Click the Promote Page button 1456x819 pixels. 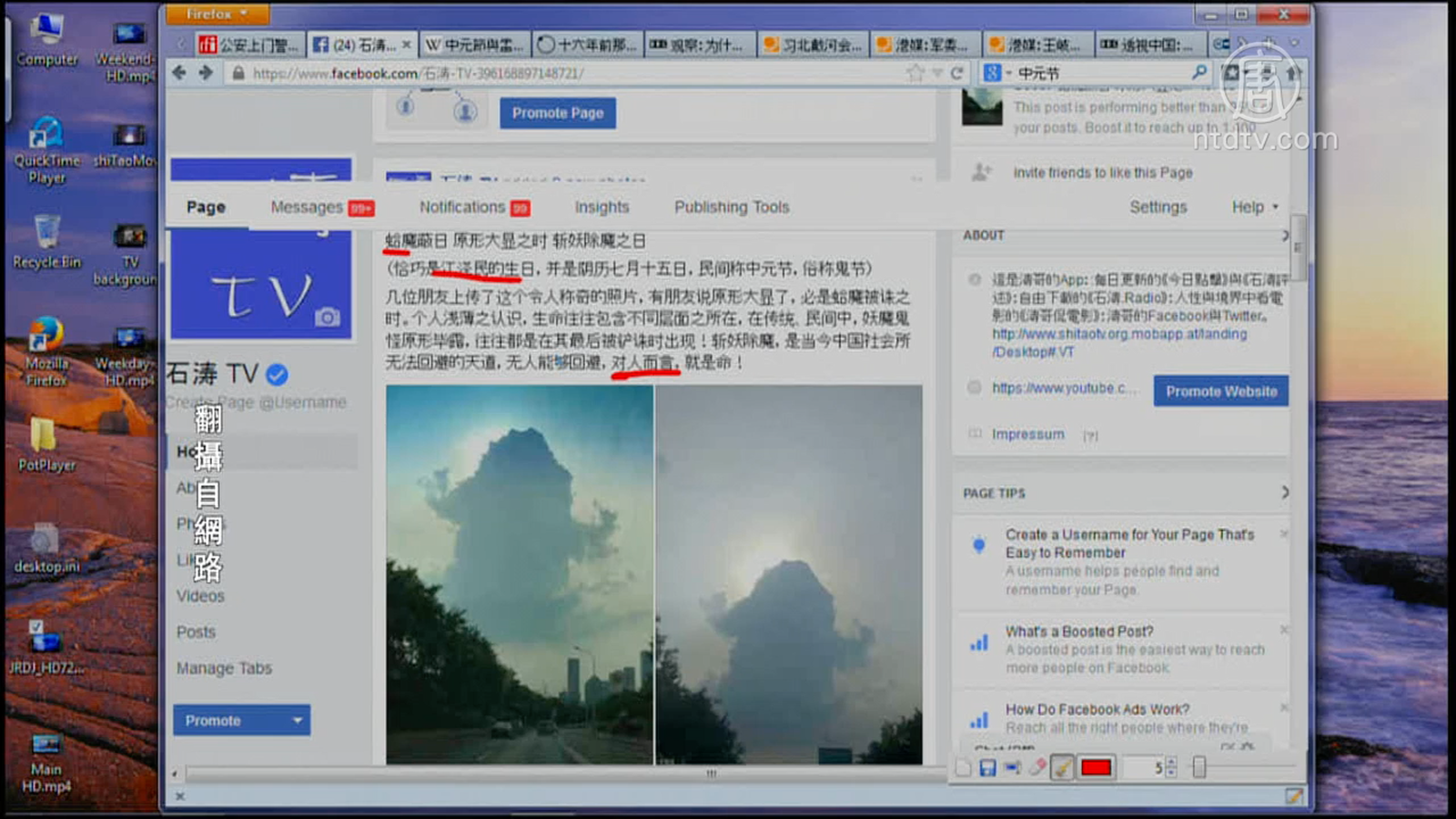tap(558, 113)
